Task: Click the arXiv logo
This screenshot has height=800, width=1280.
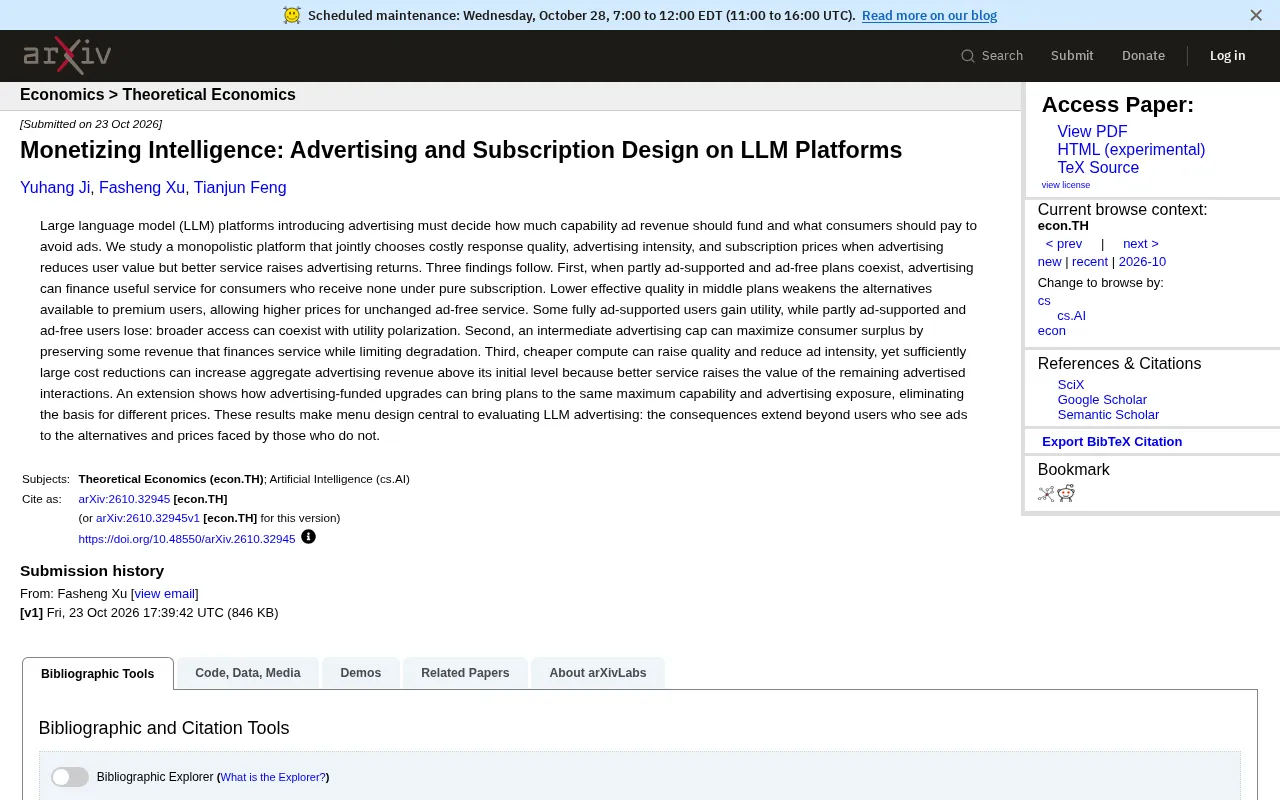Action: [x=67, y=56]
